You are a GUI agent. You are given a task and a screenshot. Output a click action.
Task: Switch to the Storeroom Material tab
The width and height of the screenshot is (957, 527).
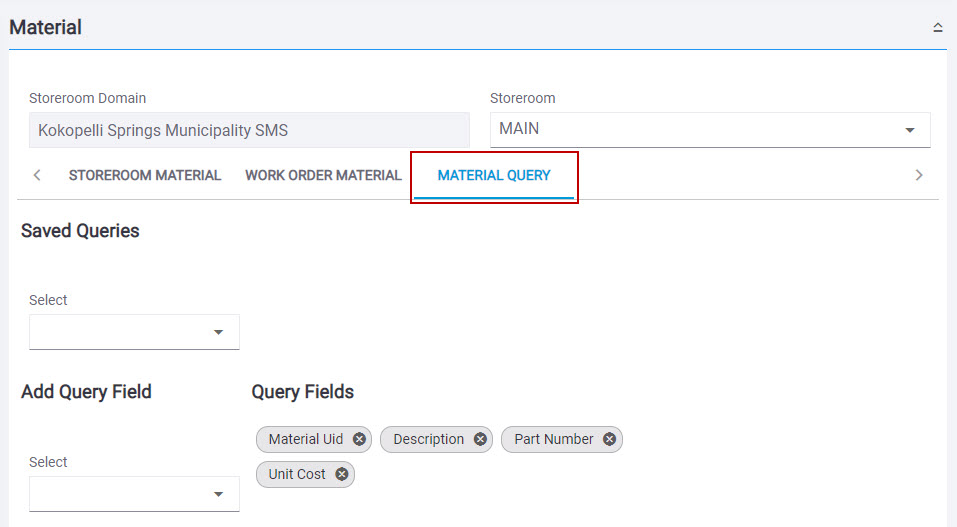coord(145,175)
